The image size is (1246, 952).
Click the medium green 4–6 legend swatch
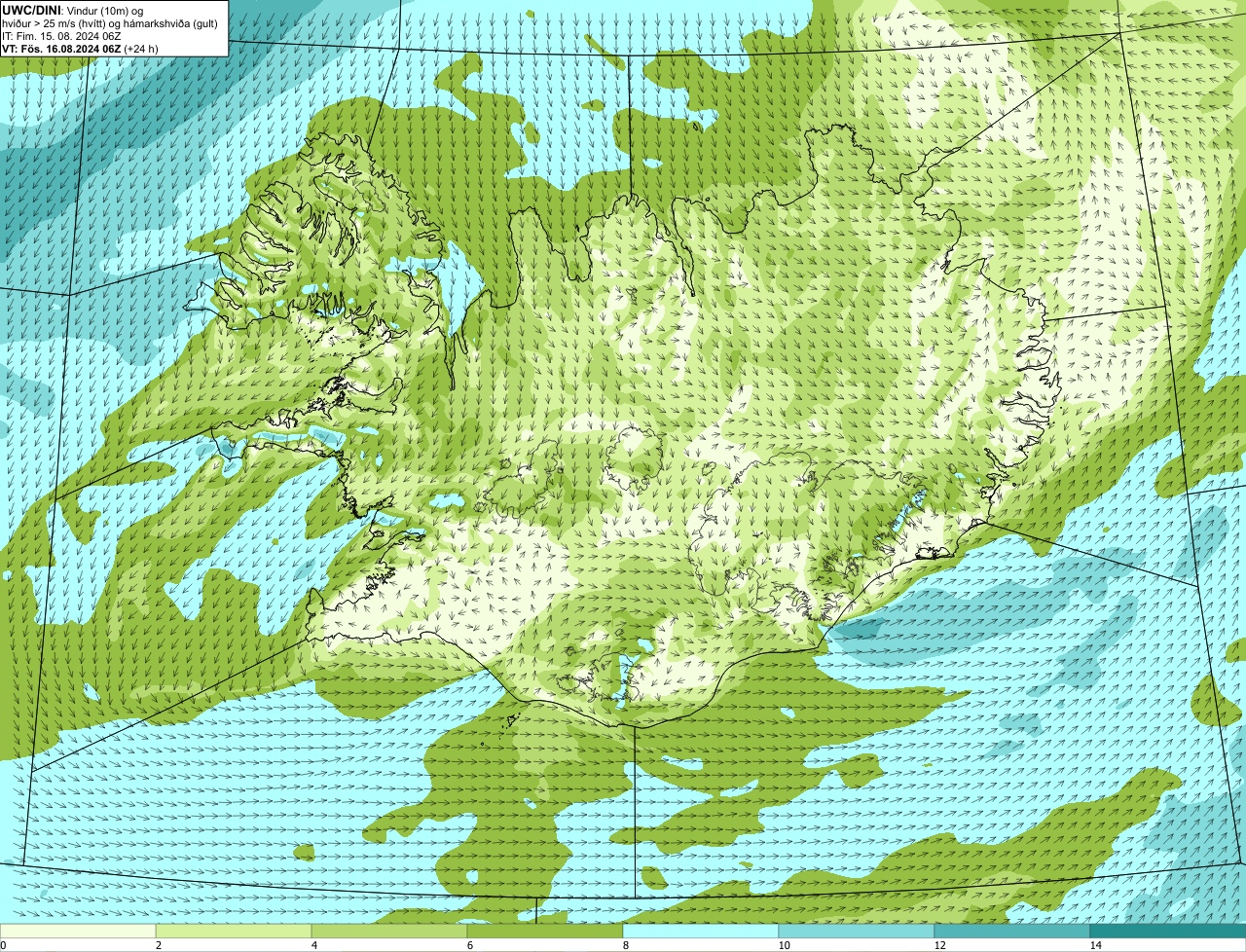click(x=389, y=931)
